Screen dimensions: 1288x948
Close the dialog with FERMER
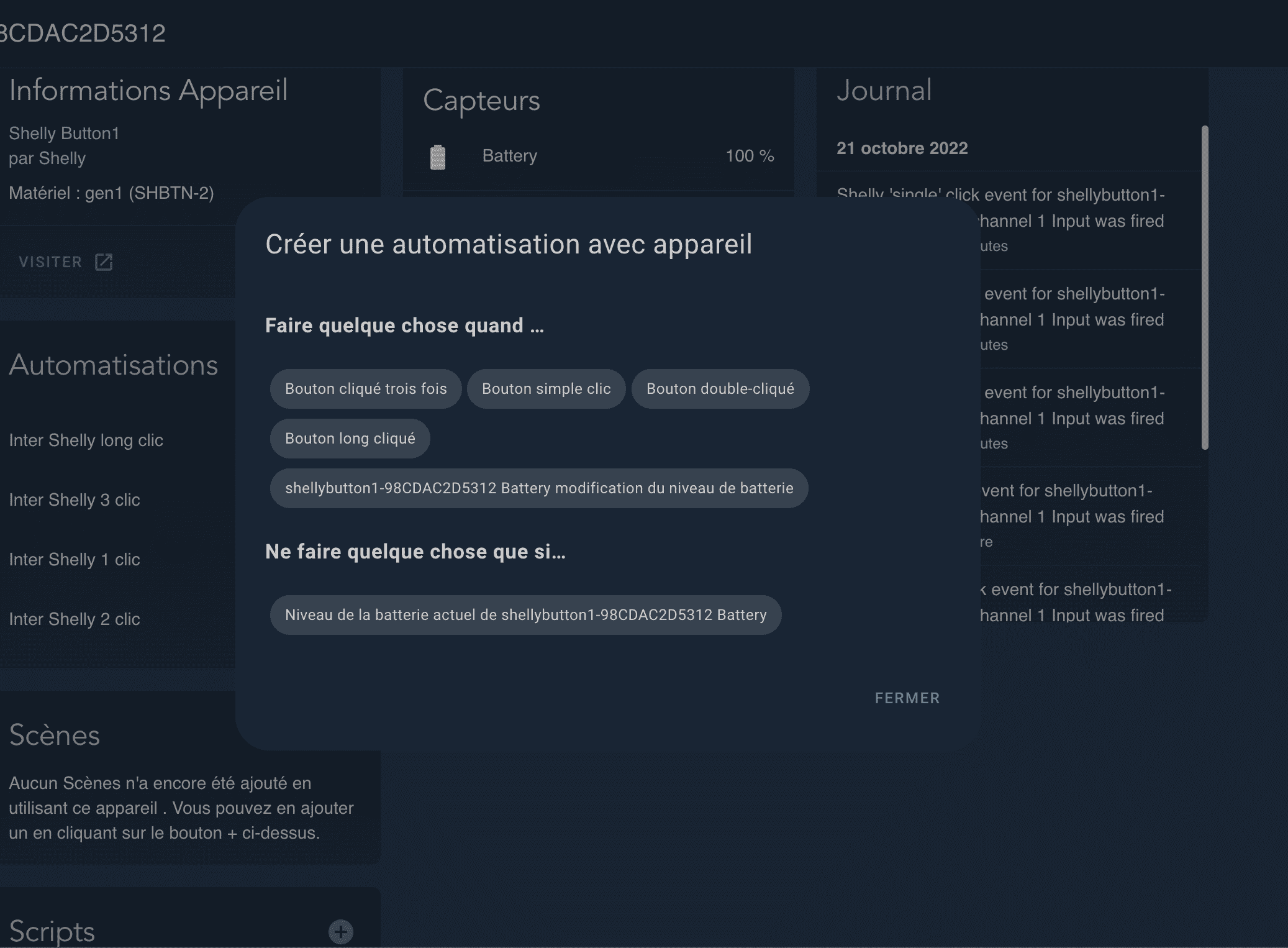(907, 698)
